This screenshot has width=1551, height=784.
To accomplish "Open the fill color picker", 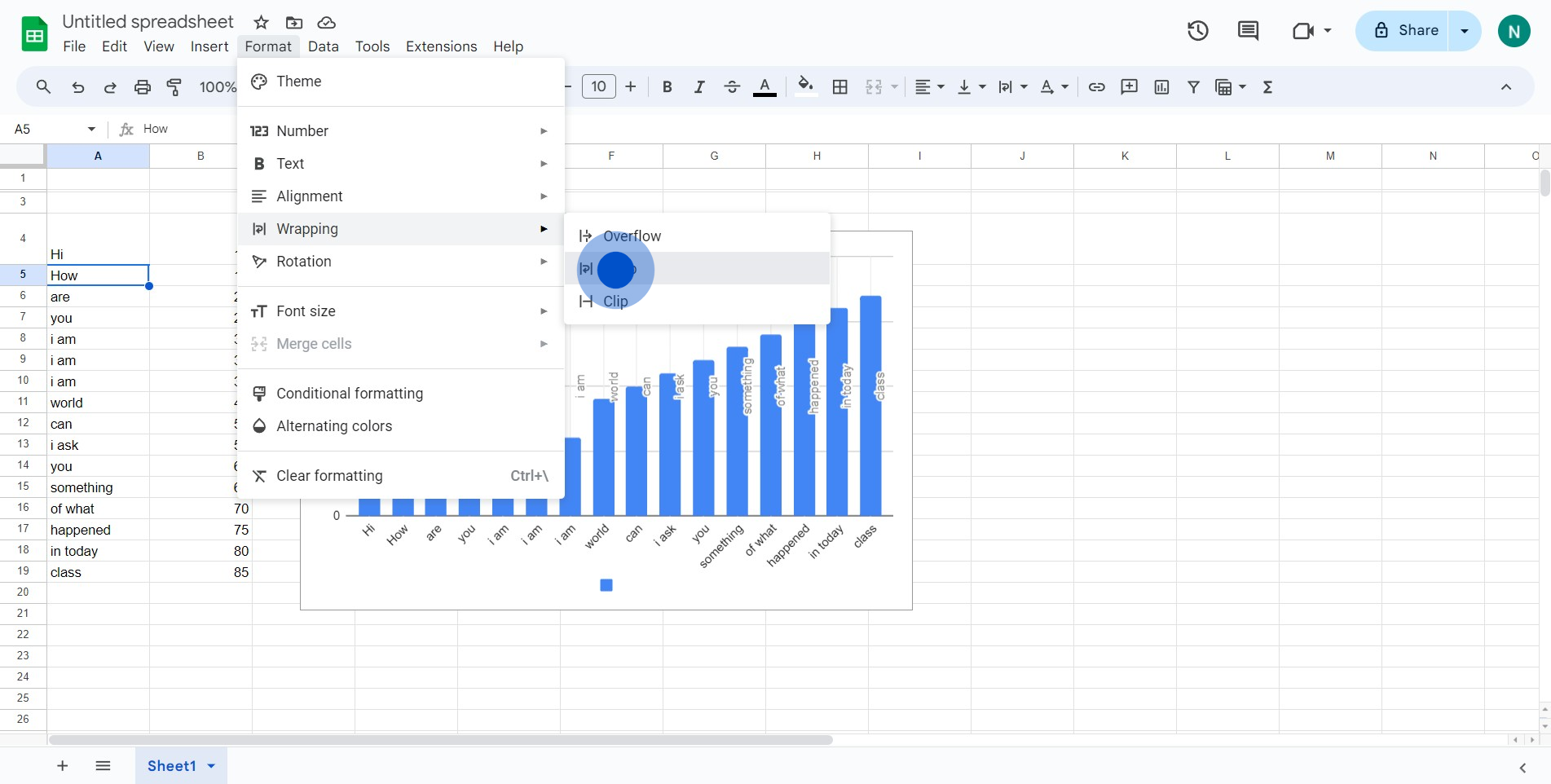I will click(805, 87).
